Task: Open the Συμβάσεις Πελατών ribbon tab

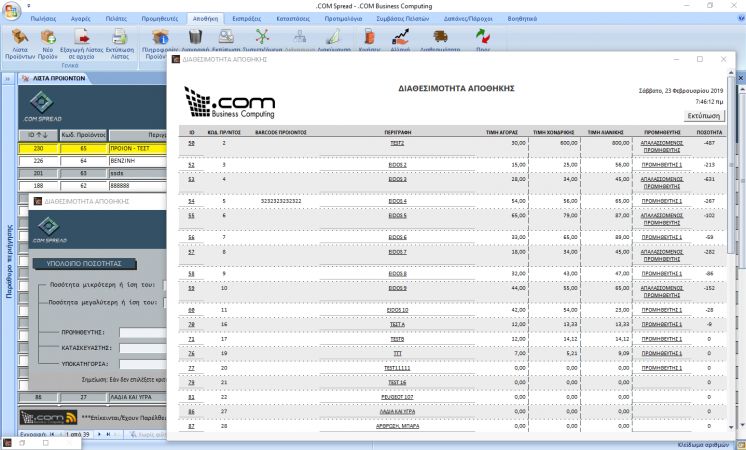Action: point(402,19)
